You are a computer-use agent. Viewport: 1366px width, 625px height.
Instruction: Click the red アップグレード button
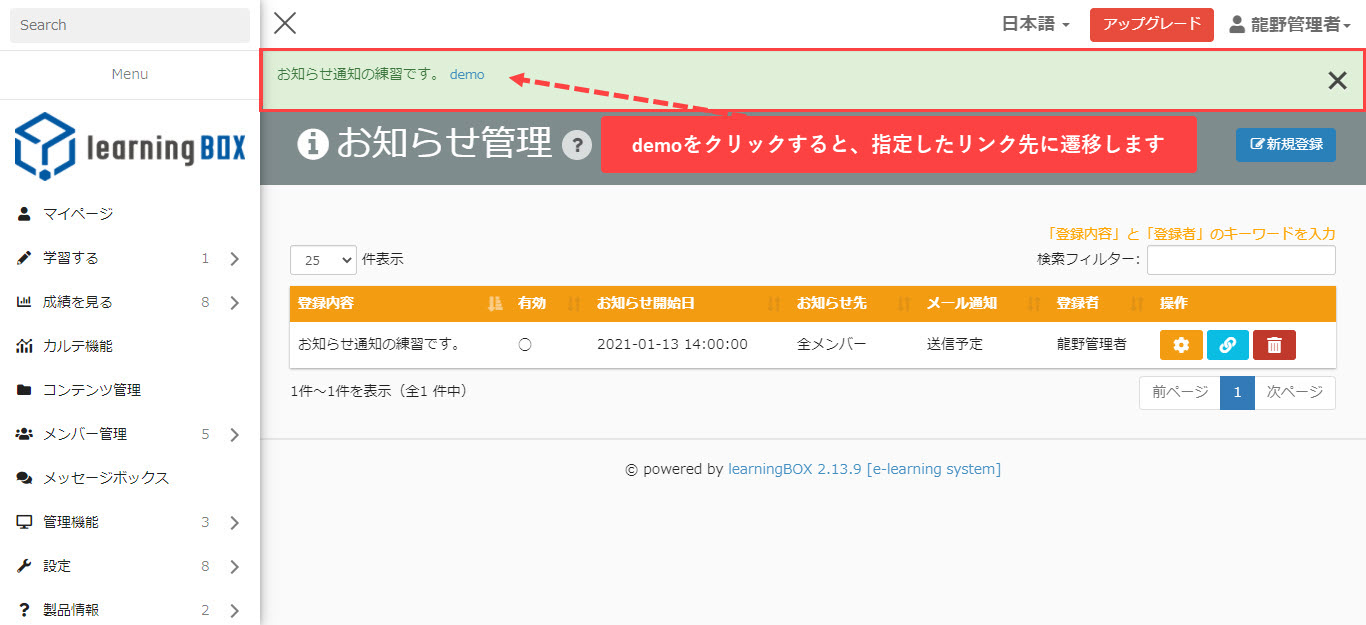coord(1151,24)
